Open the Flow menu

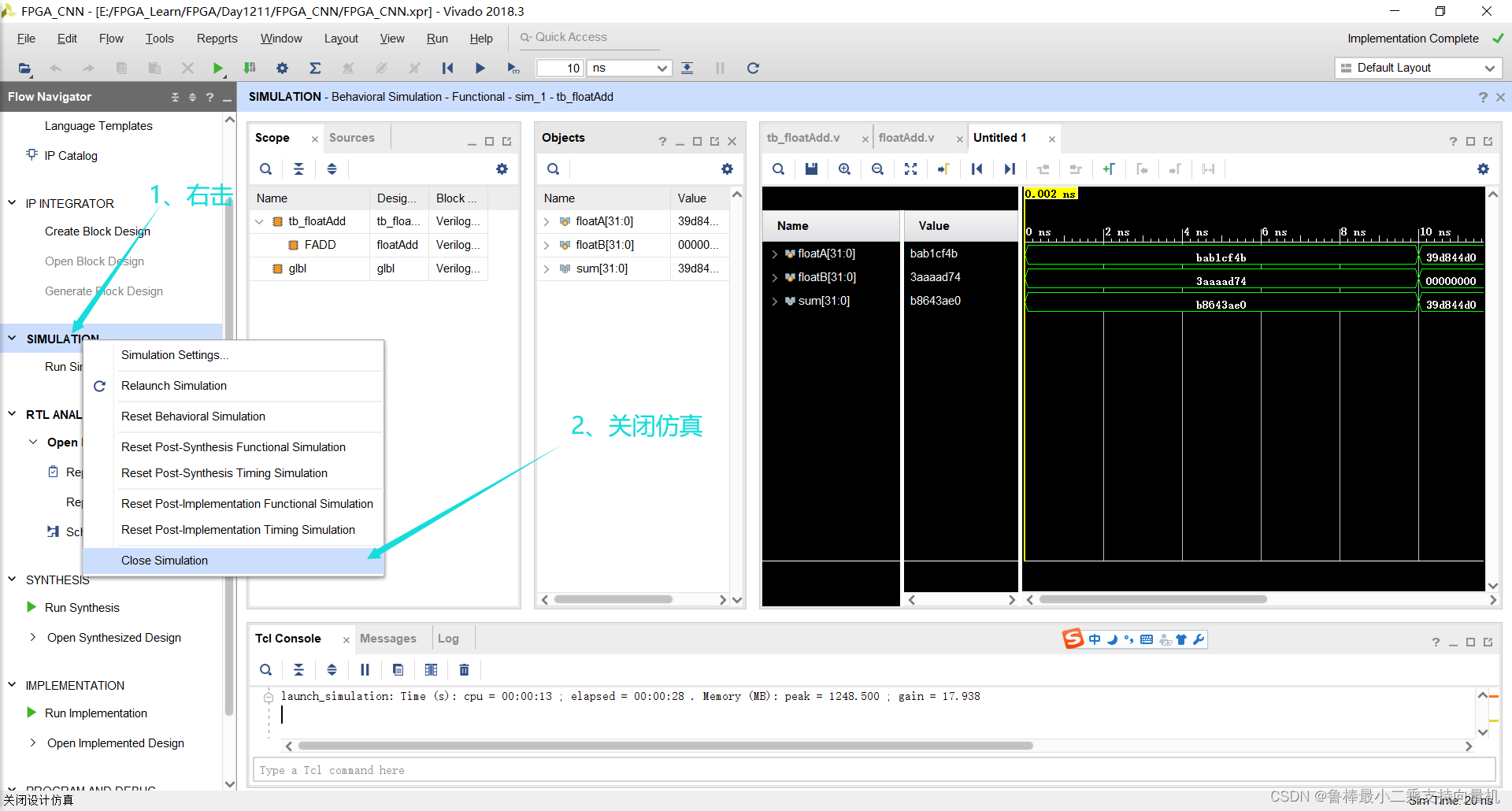click(x=111, y=39)
